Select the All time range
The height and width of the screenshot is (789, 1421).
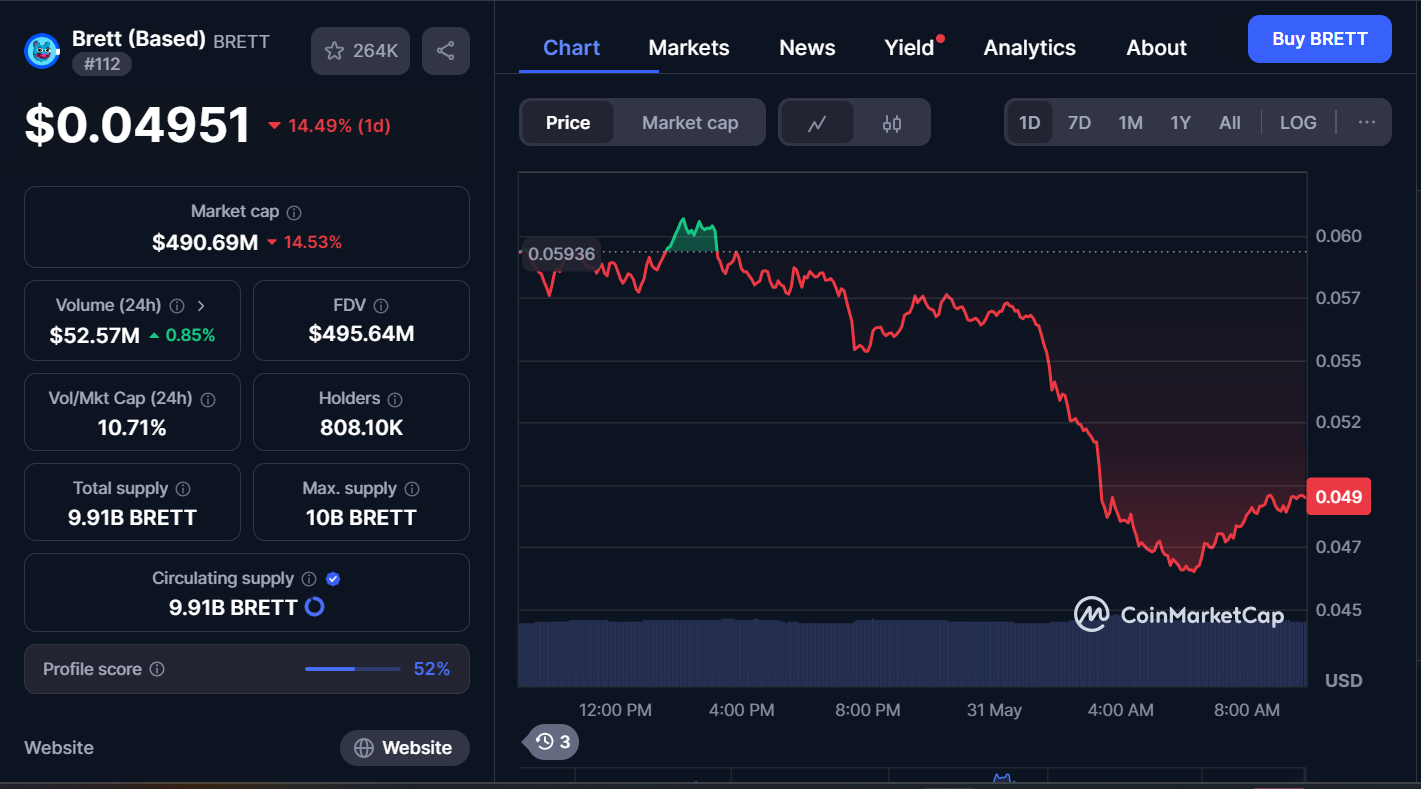coord(1230,123)
